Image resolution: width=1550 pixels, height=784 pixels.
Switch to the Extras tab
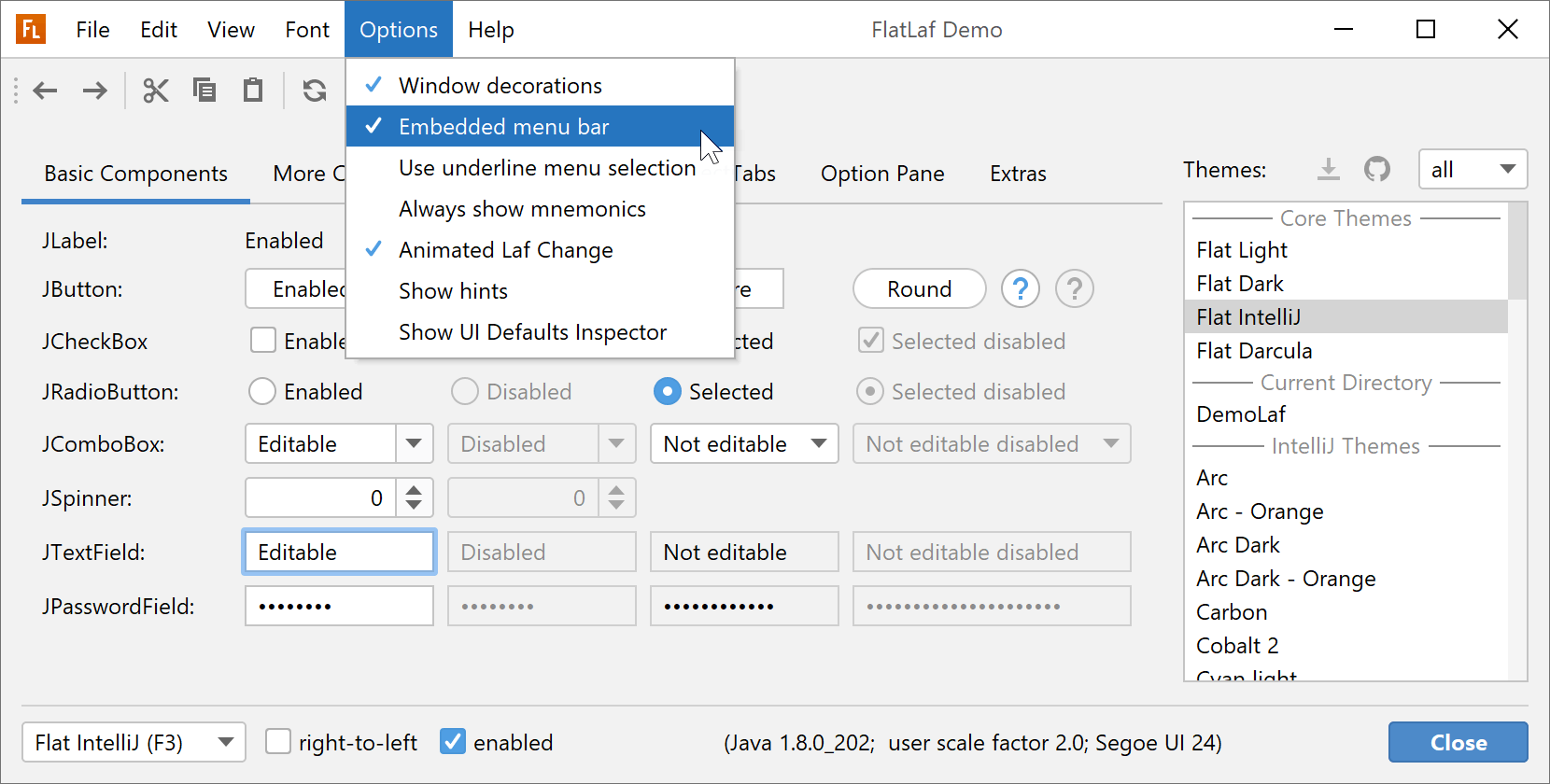[x=1018, y=174]
